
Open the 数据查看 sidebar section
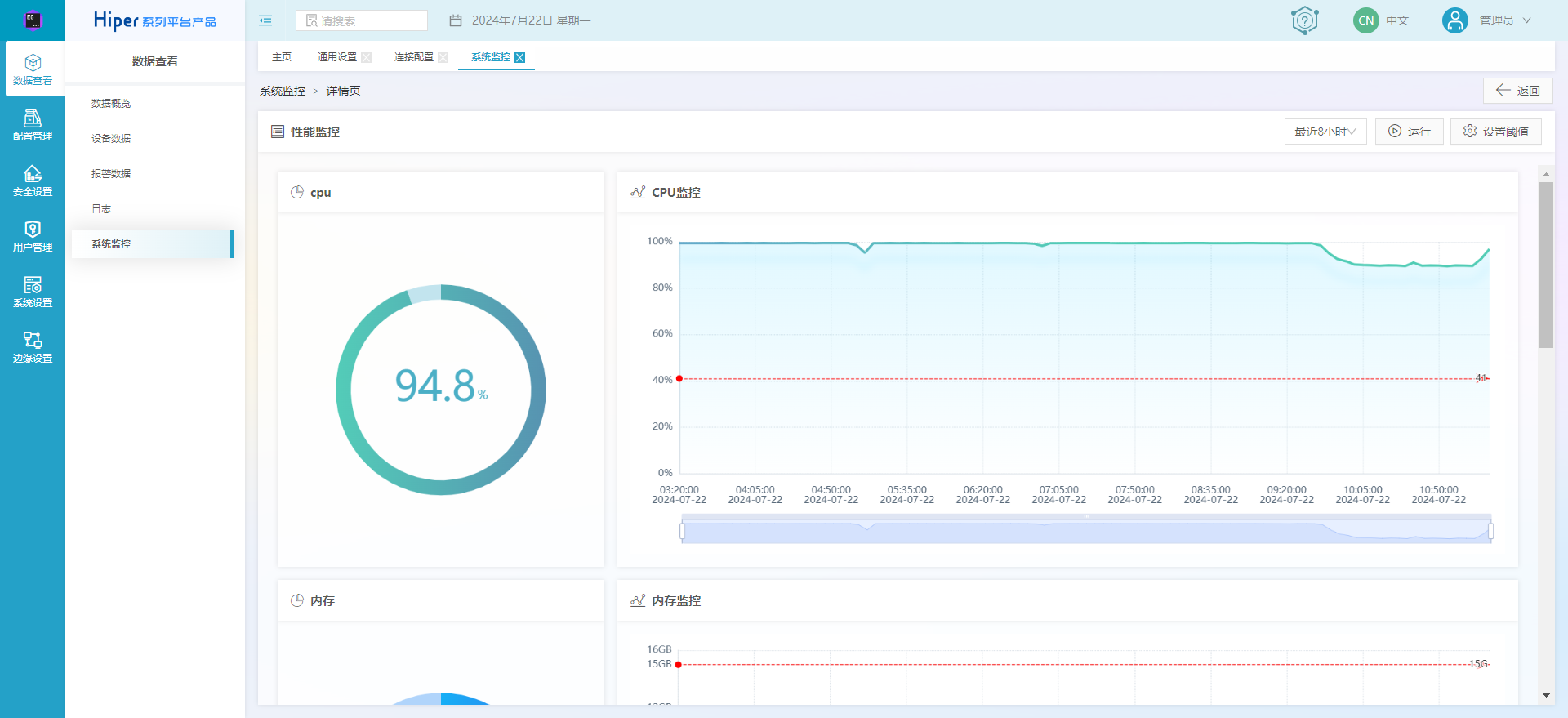33,69
